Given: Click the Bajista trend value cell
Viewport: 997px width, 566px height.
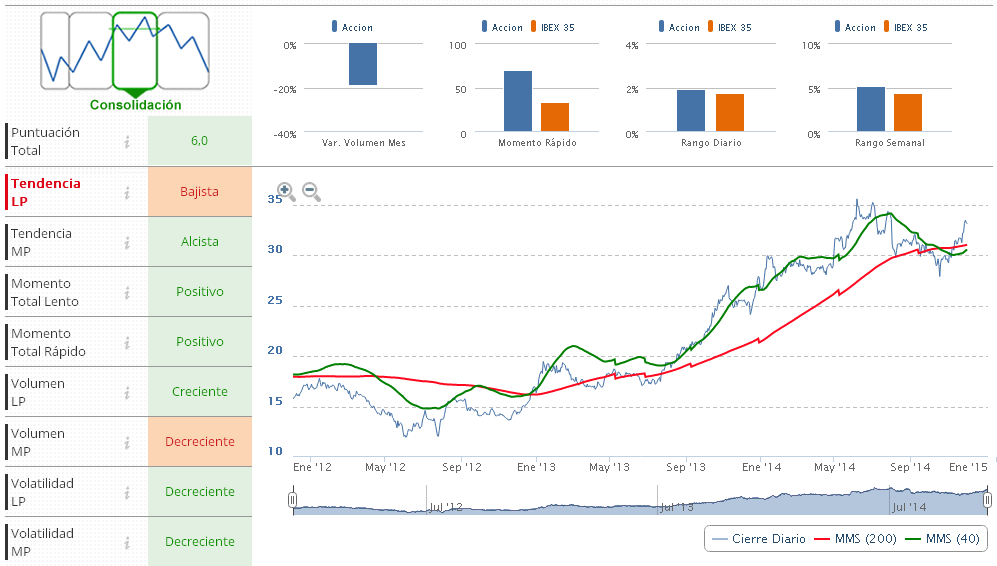Looking at the screenshot, I should pyautogui.click(x=199, y=192).
